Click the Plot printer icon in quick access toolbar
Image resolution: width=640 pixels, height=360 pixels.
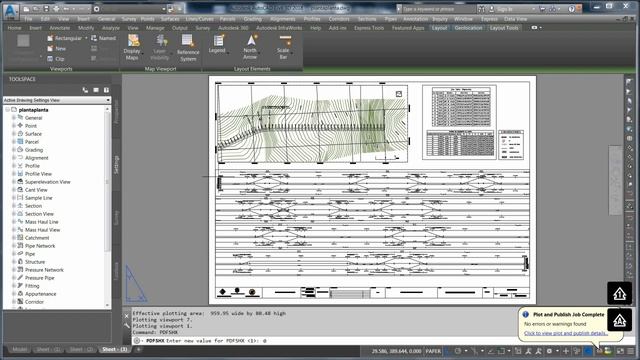(x=56, y=9)
